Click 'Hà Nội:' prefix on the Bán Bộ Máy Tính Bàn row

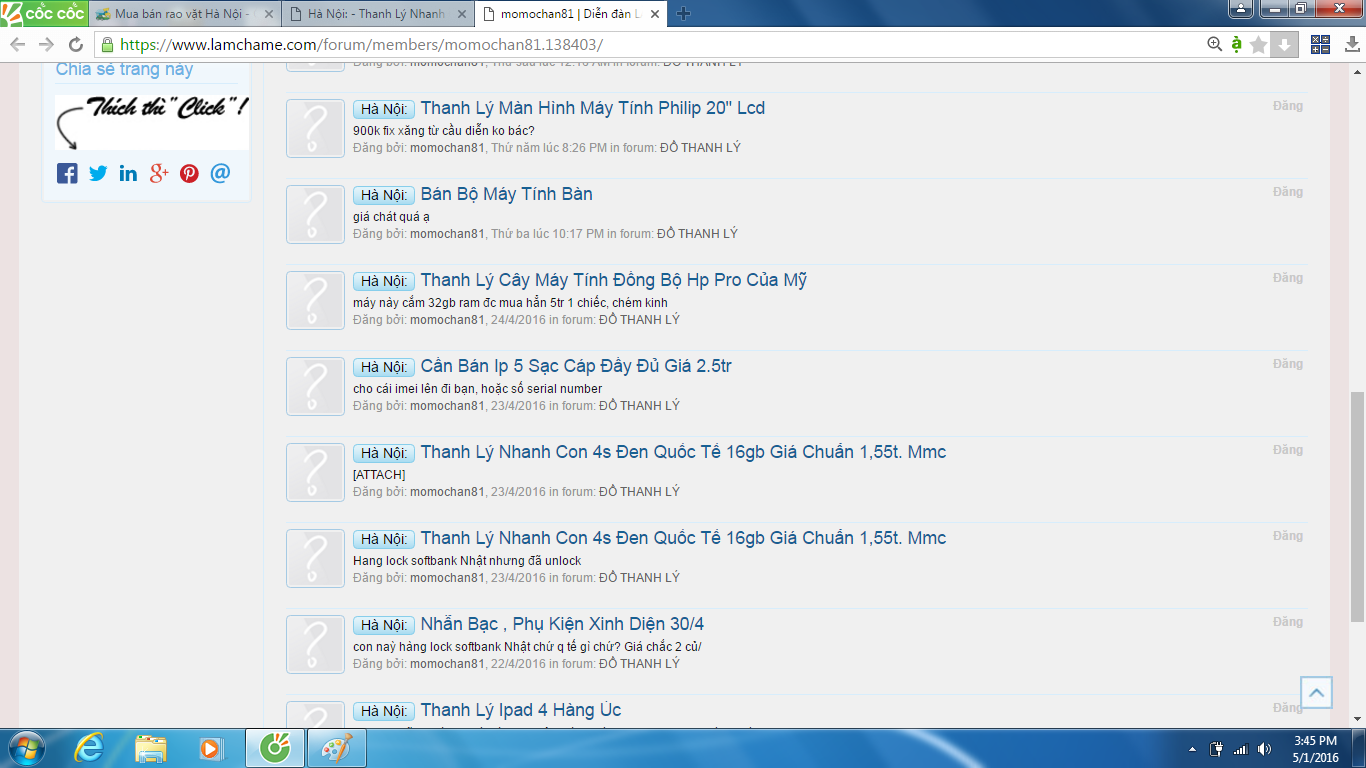(x=384, y=195)
